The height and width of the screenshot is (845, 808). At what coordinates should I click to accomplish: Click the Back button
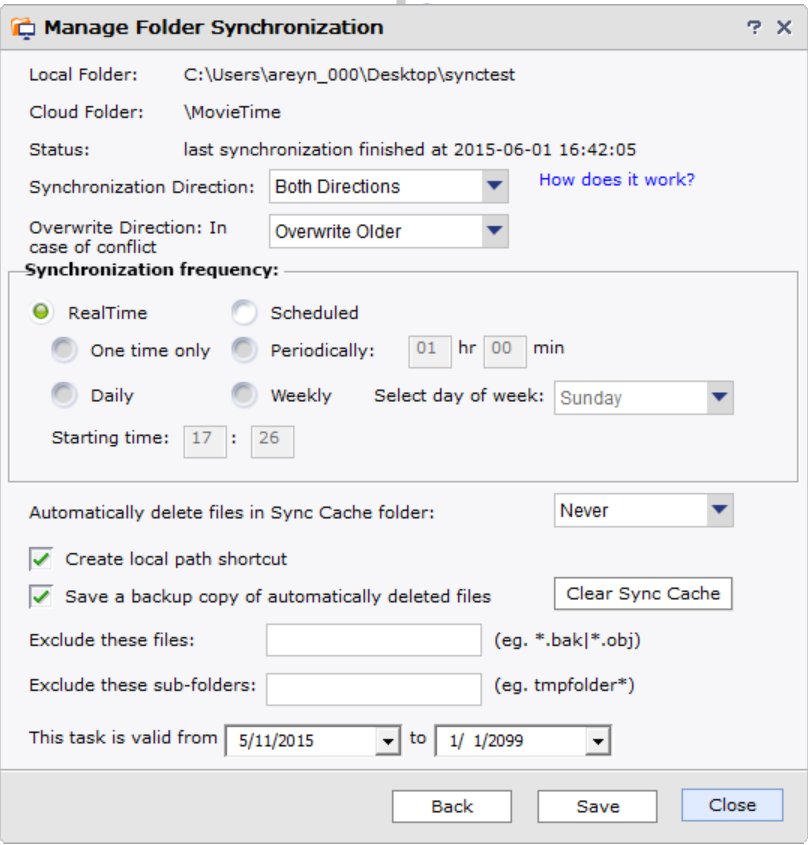click(x=451, y=806)
